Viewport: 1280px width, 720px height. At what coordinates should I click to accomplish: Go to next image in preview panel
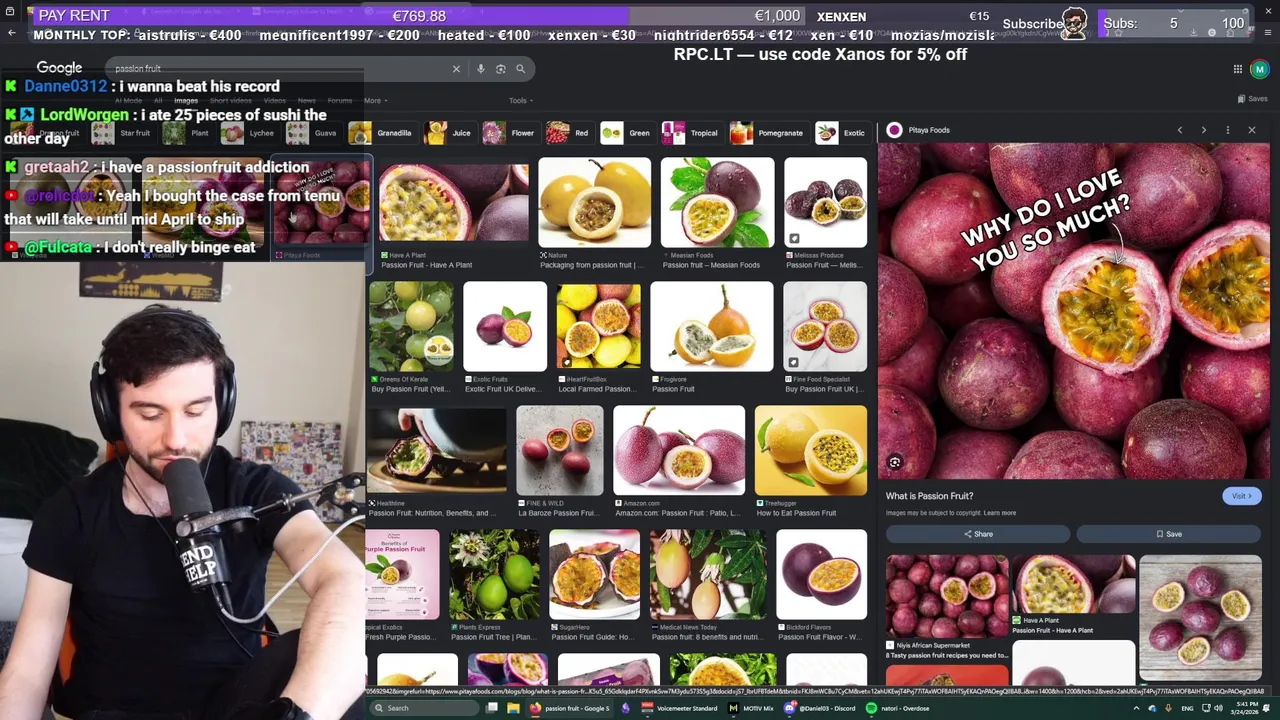(x=1203, y=130)
